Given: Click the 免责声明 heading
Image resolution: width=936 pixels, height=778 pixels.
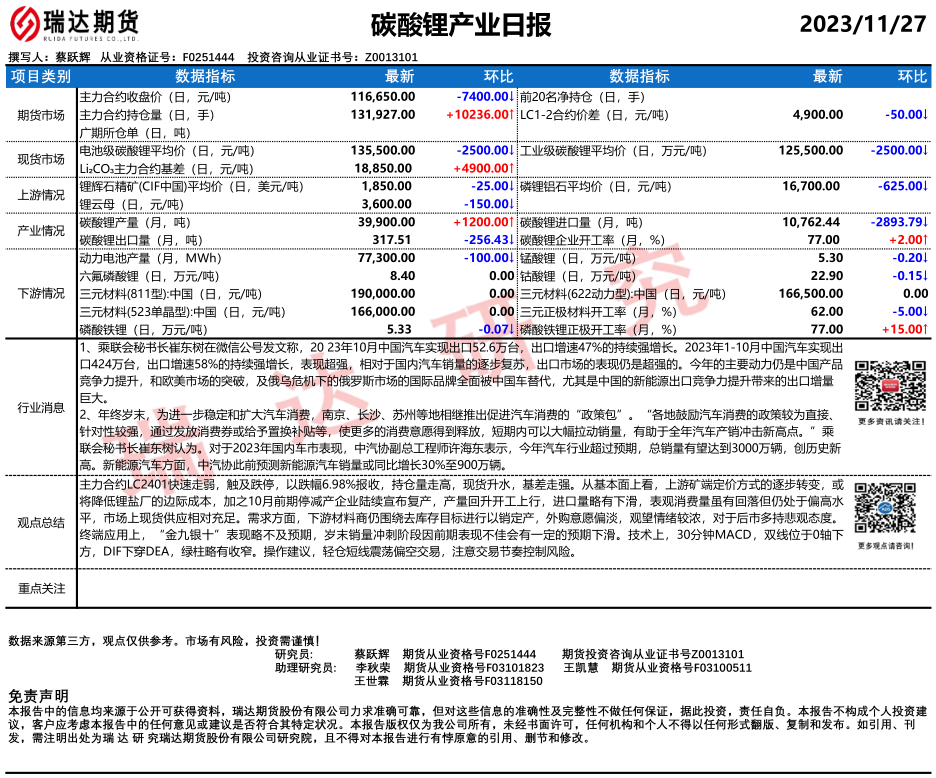Looking at the screenshot, I should click(39, 696).
